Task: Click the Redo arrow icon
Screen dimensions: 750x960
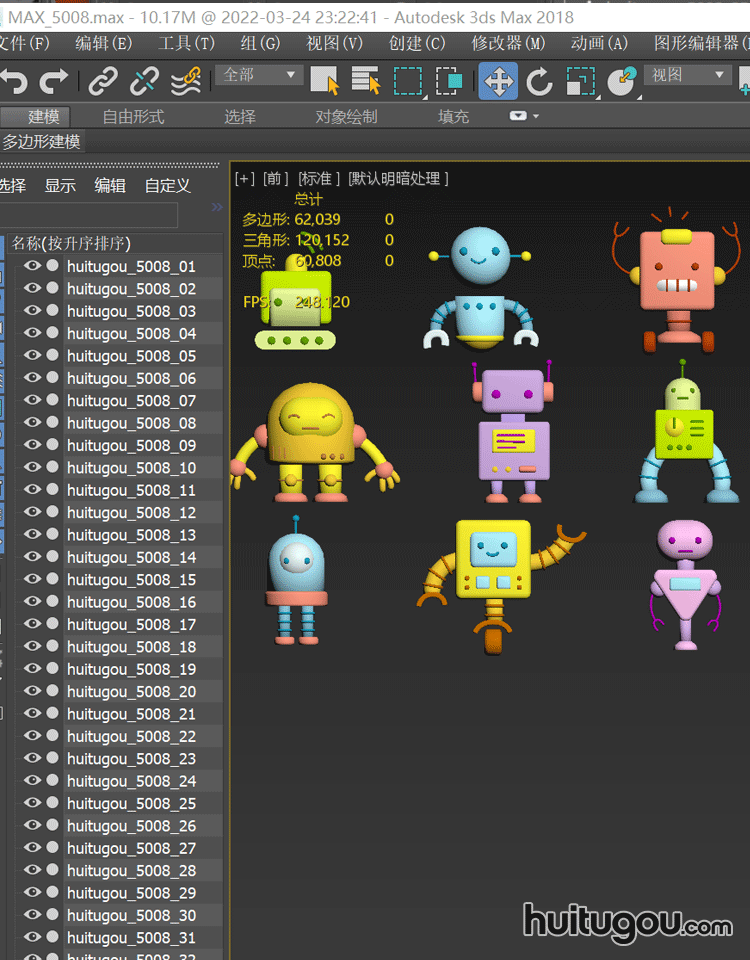Action: point(54,81)
